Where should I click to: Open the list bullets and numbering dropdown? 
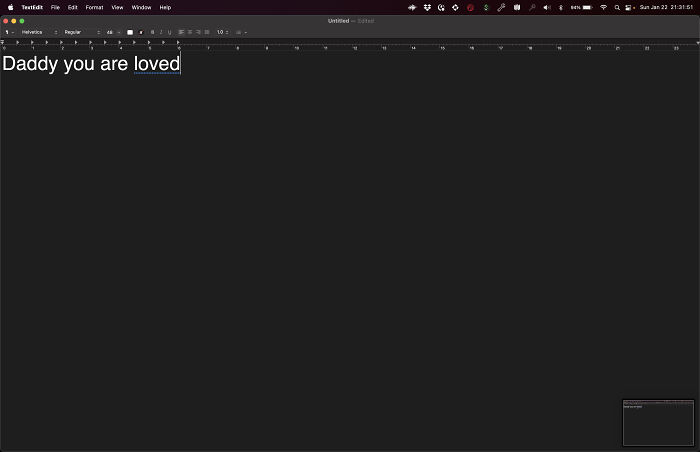click(242, 32)
